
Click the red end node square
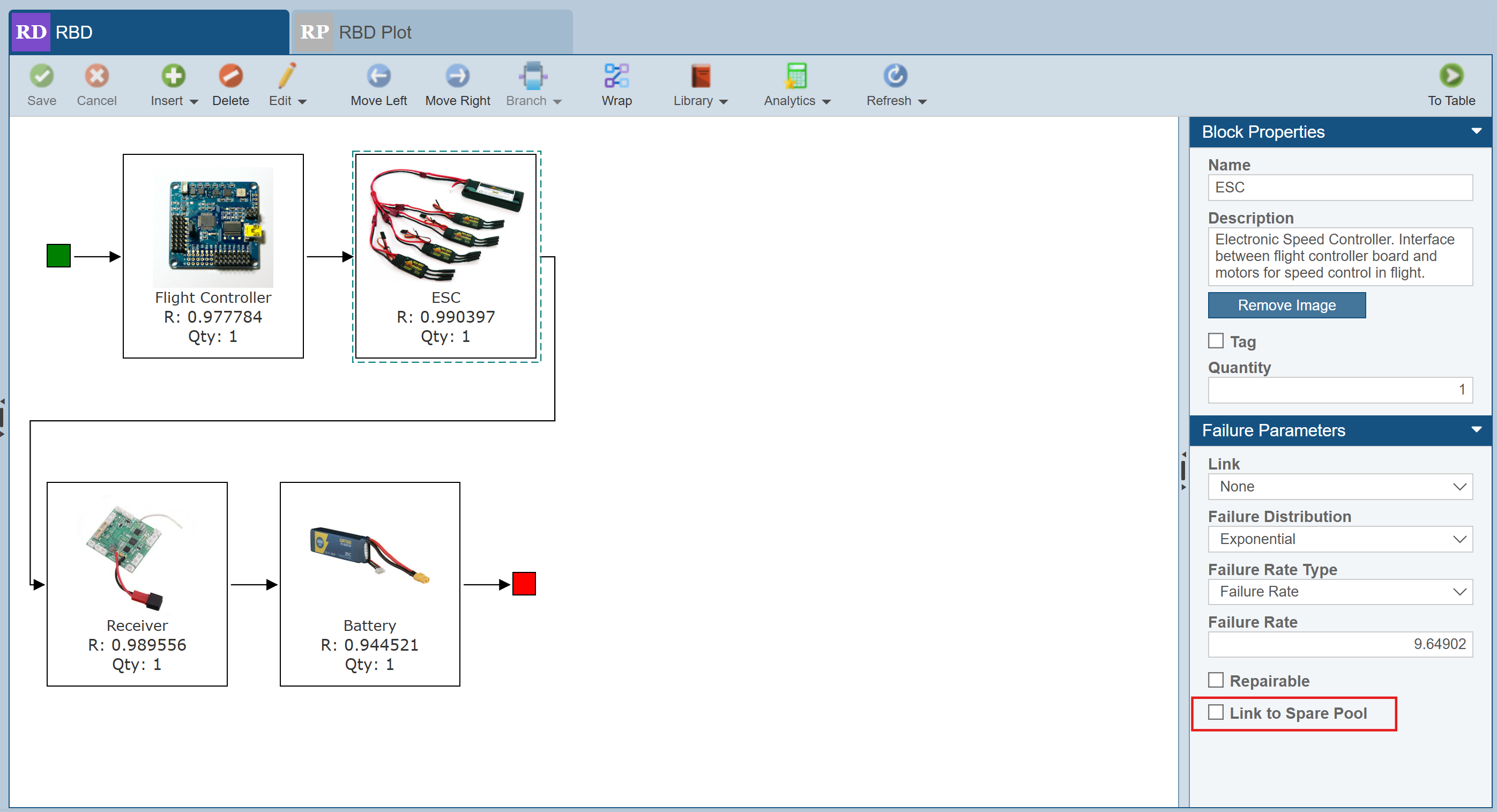pyautogui.click(x=524, y=584)
